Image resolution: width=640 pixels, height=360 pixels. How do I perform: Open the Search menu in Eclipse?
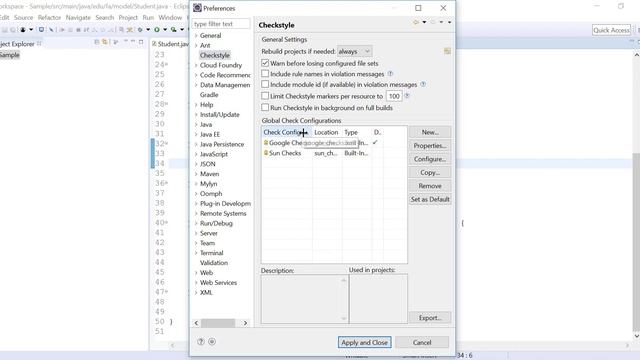tap(104, 18)
